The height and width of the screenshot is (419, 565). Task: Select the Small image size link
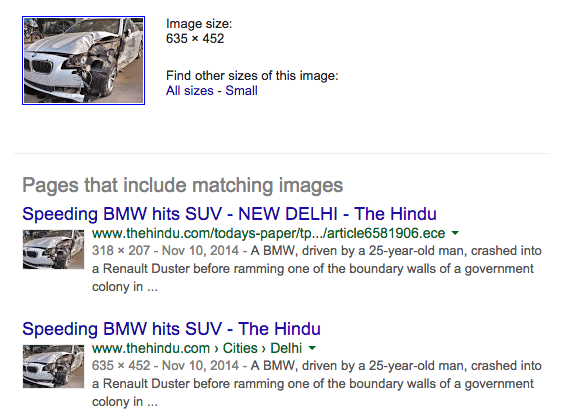[241, 90]
